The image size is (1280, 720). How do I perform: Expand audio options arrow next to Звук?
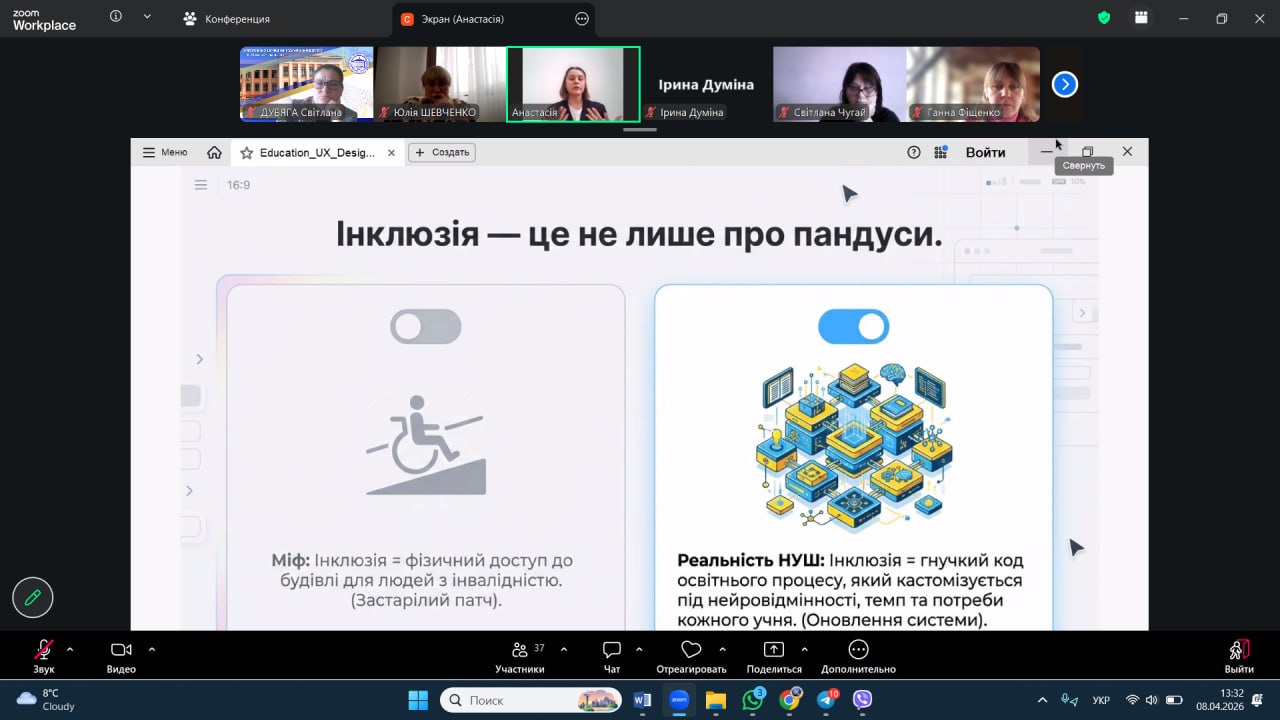(x=70, y=649)
